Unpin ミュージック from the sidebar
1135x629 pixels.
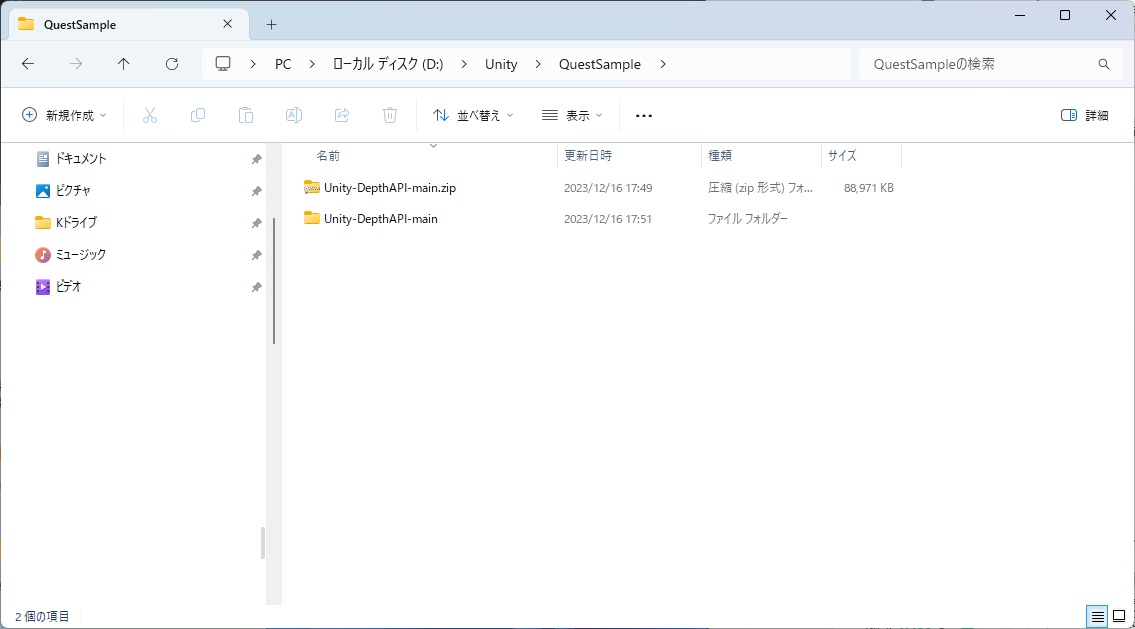coord(257,254)
